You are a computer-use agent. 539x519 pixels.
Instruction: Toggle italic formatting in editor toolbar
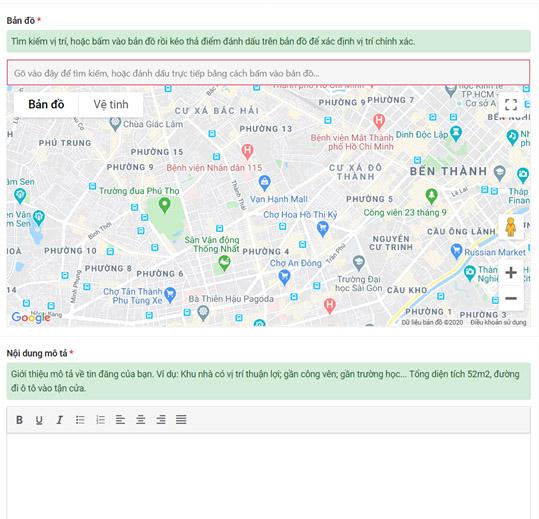[x=59, y=419]
